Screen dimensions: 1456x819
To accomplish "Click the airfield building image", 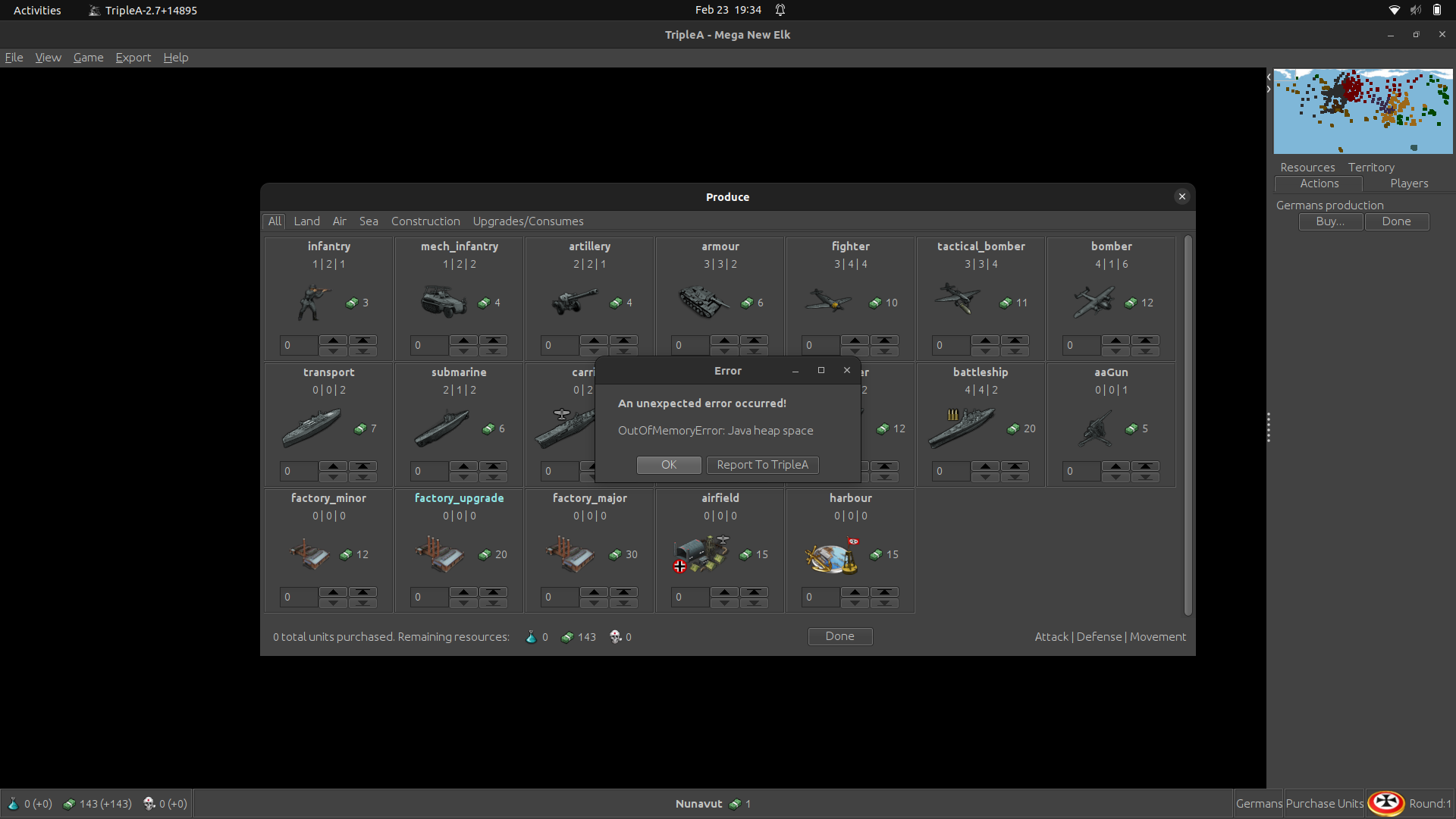I will [x=701, y=554].
